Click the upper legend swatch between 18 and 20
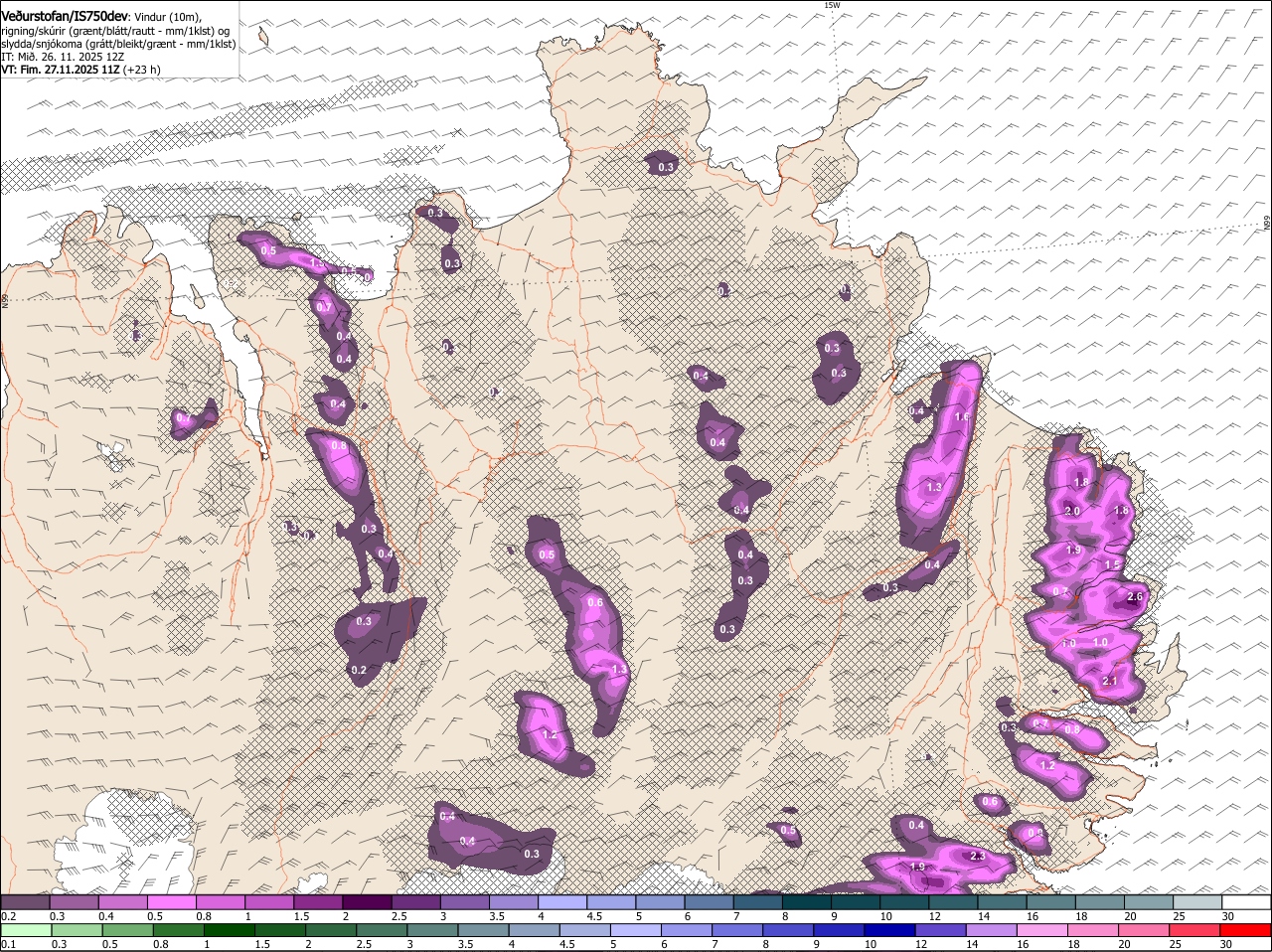The image size is (1272, 952). (x=1099, y=901)
